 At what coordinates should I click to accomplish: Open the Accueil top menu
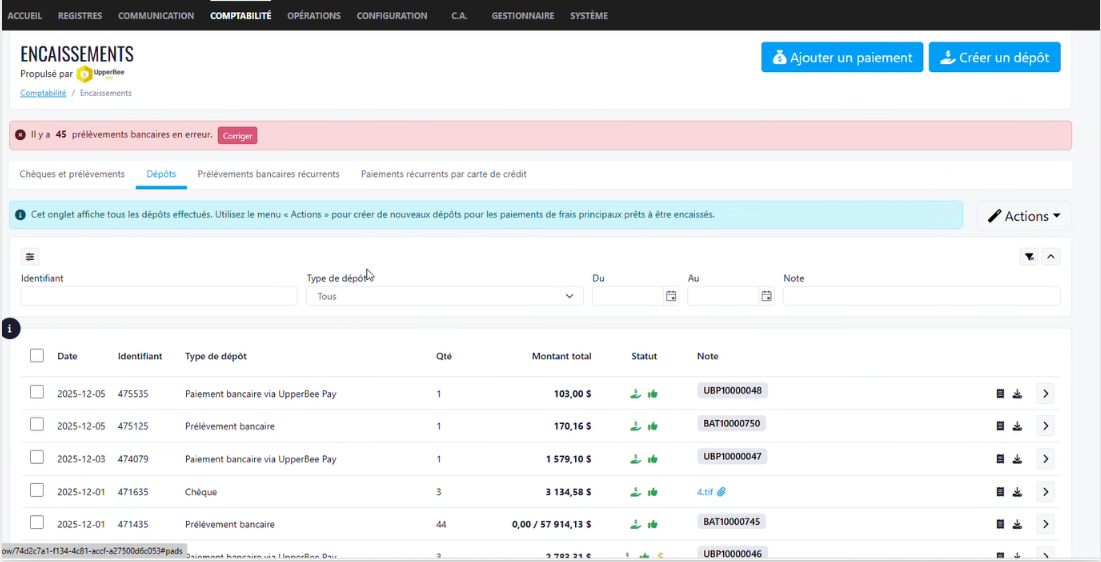[x=25, y=15]
